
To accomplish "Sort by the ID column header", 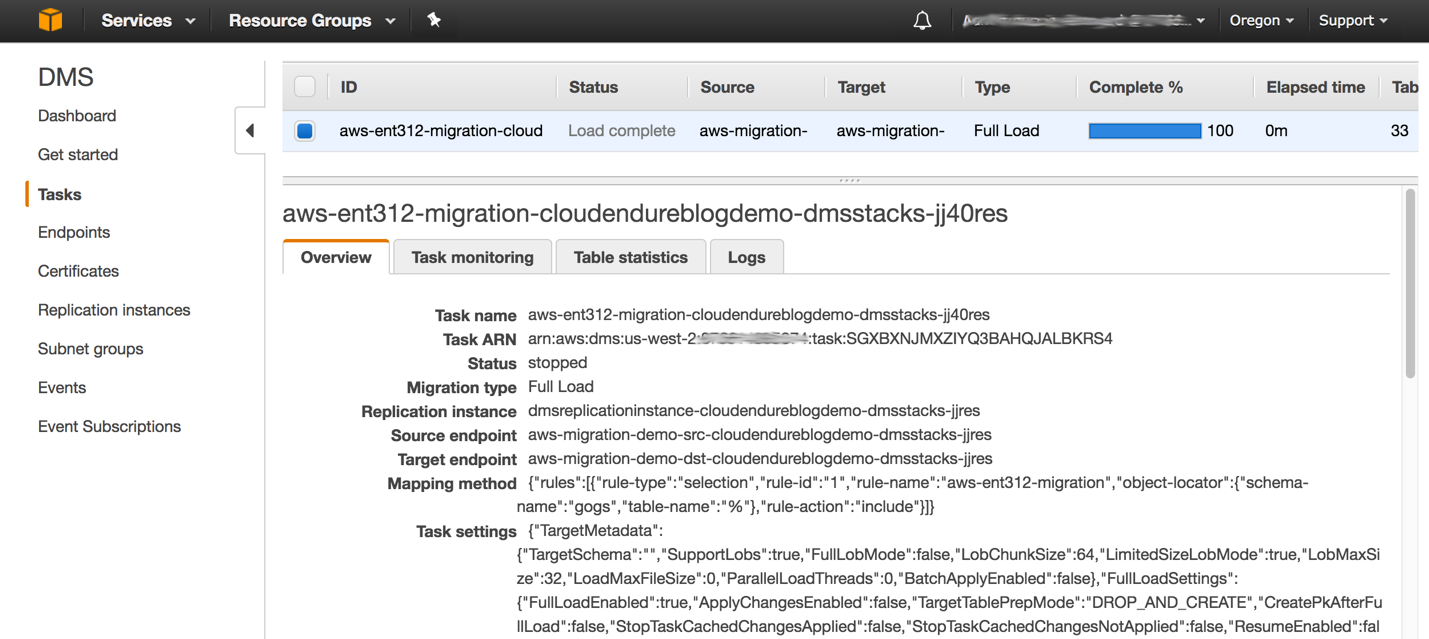I will pos(348,87).
